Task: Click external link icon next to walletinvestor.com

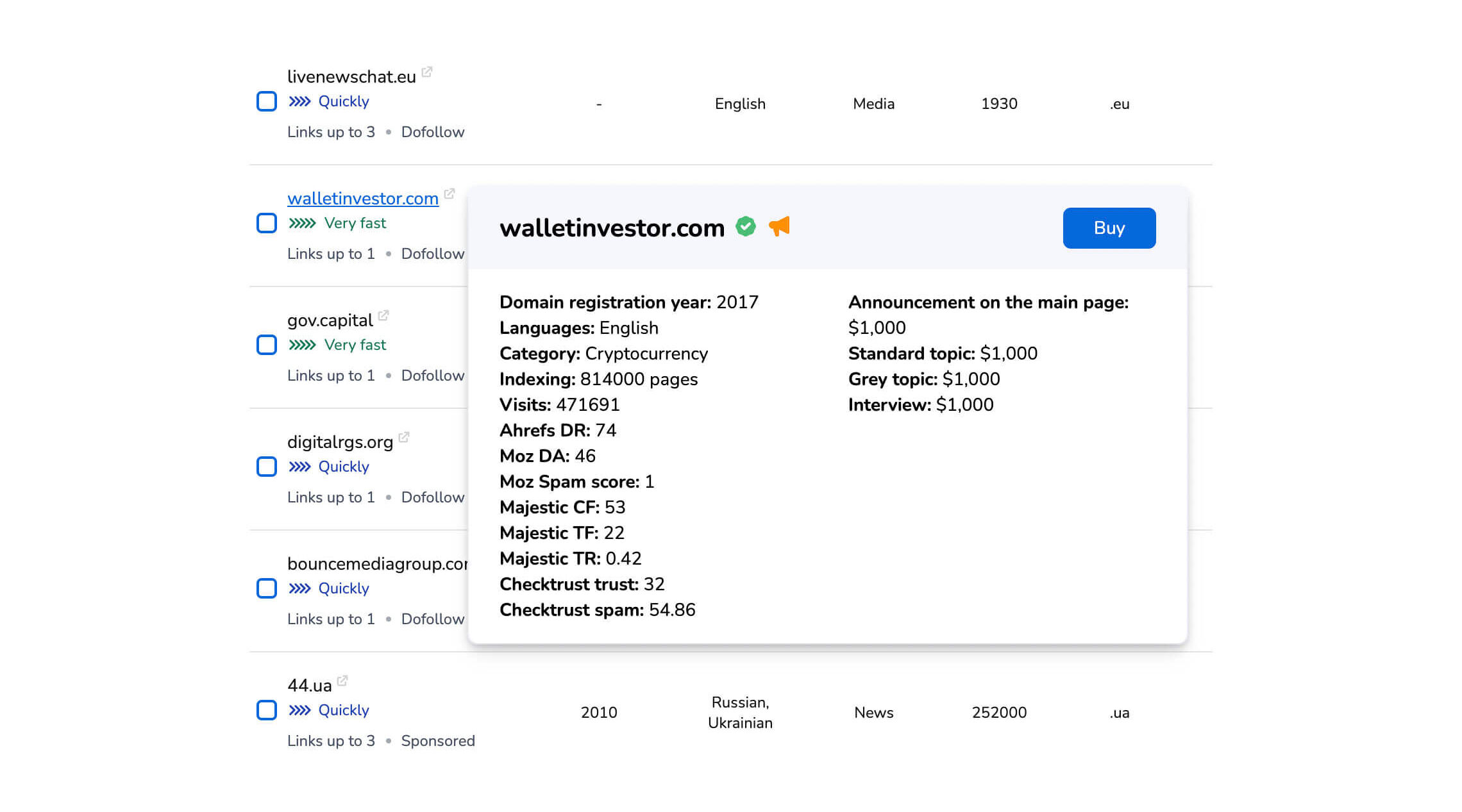Action: click(450, 194)
